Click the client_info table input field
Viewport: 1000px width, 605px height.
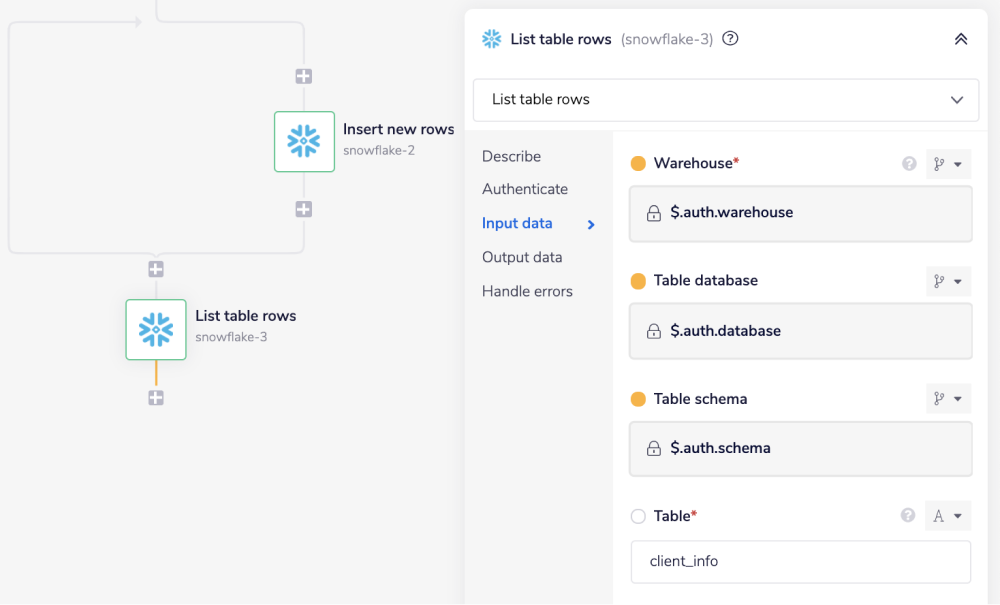pyautogui.click(x=800, y=561)
